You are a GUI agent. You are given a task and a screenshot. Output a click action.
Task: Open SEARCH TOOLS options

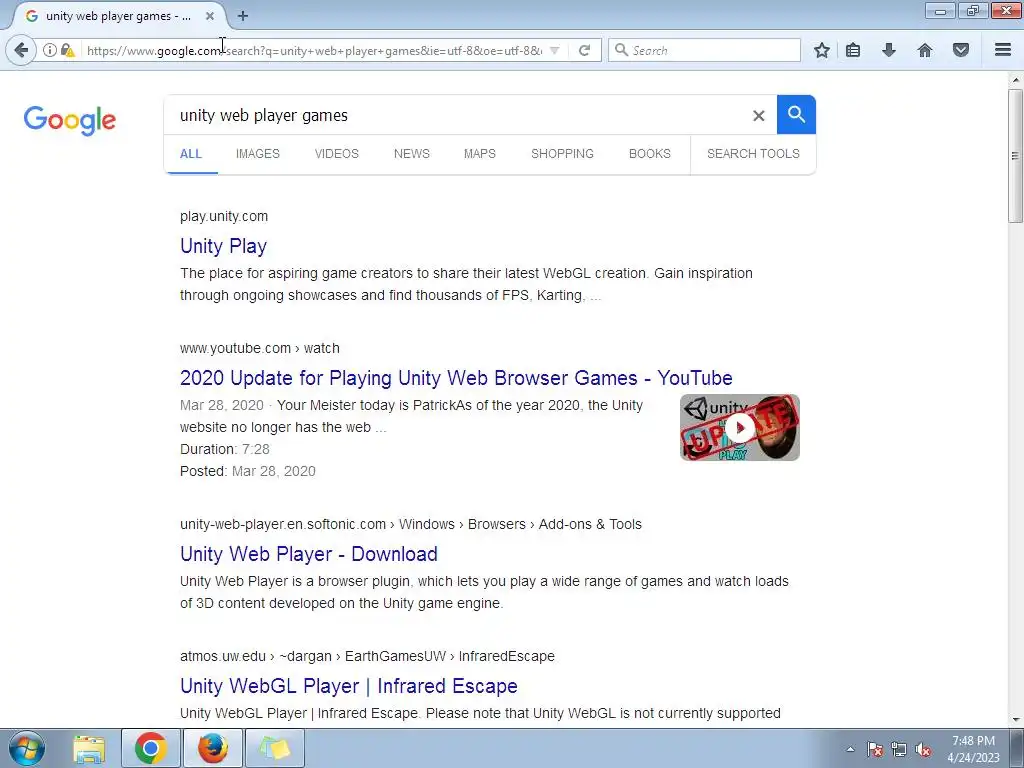coord(753,153)
